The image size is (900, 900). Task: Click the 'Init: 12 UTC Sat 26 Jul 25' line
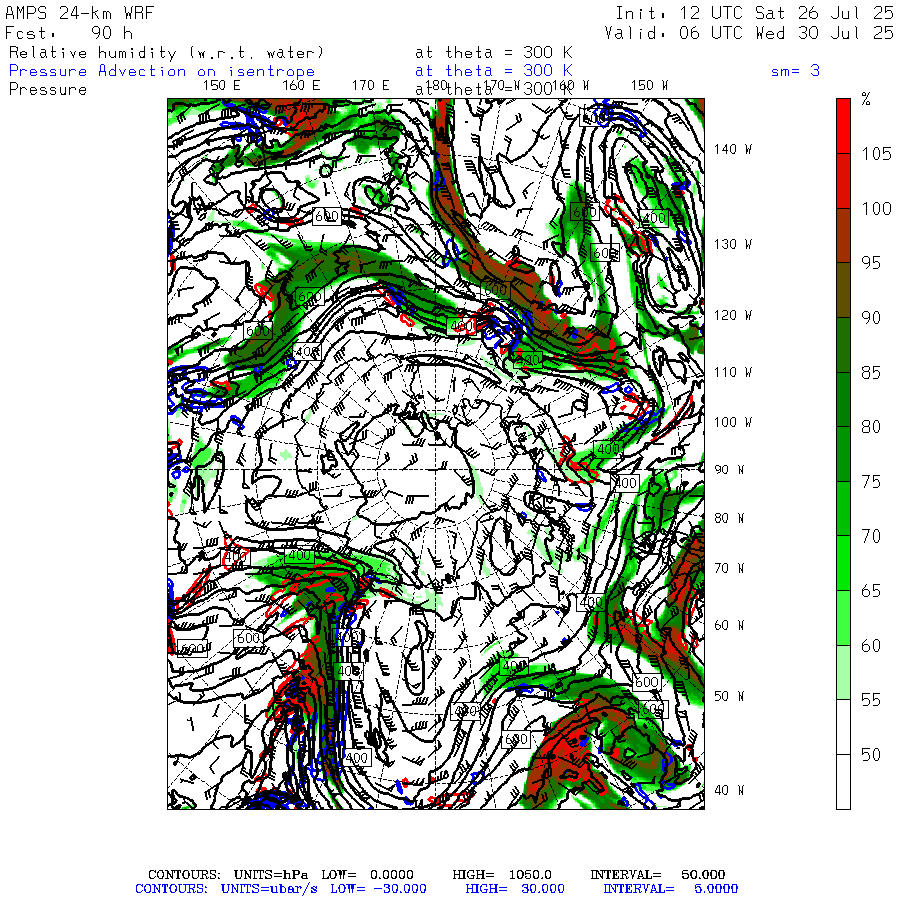[754, 13]
